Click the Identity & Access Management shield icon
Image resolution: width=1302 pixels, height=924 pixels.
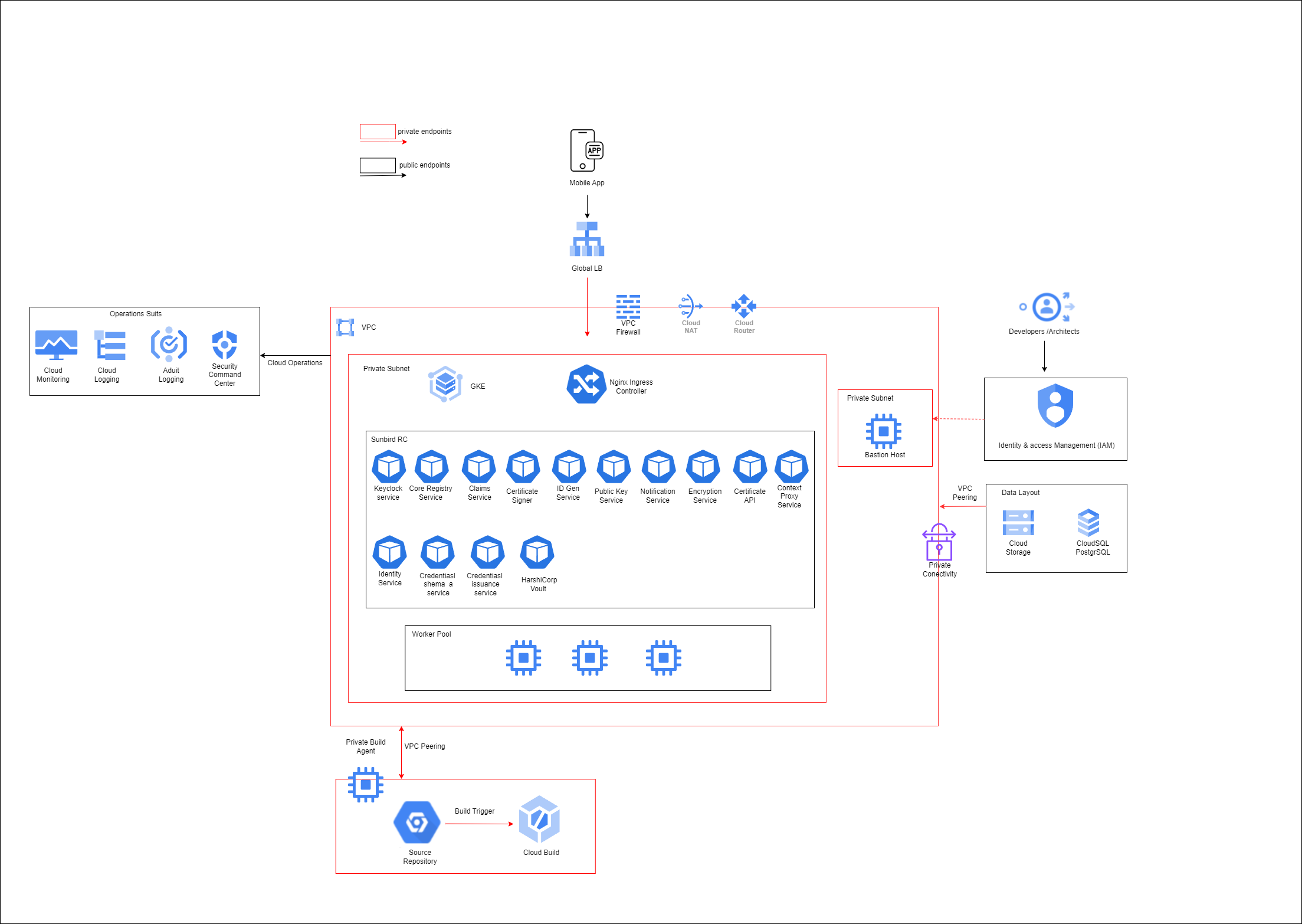(1055, 406)
